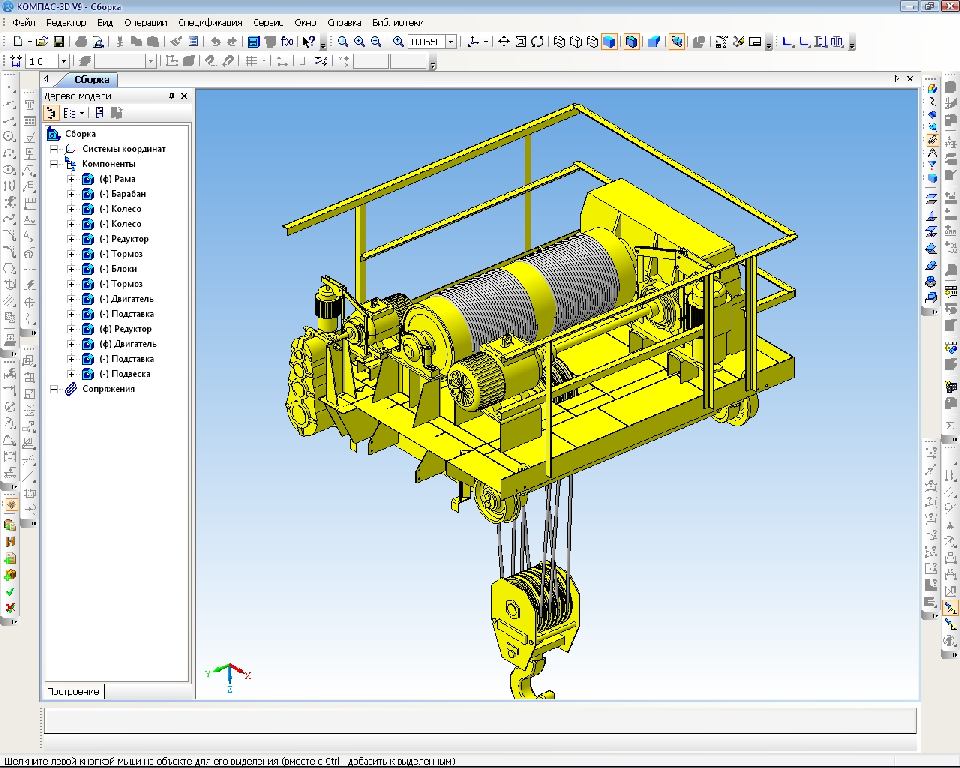
Task: Open the variables fx icon
Action: [x=287, y=42]
